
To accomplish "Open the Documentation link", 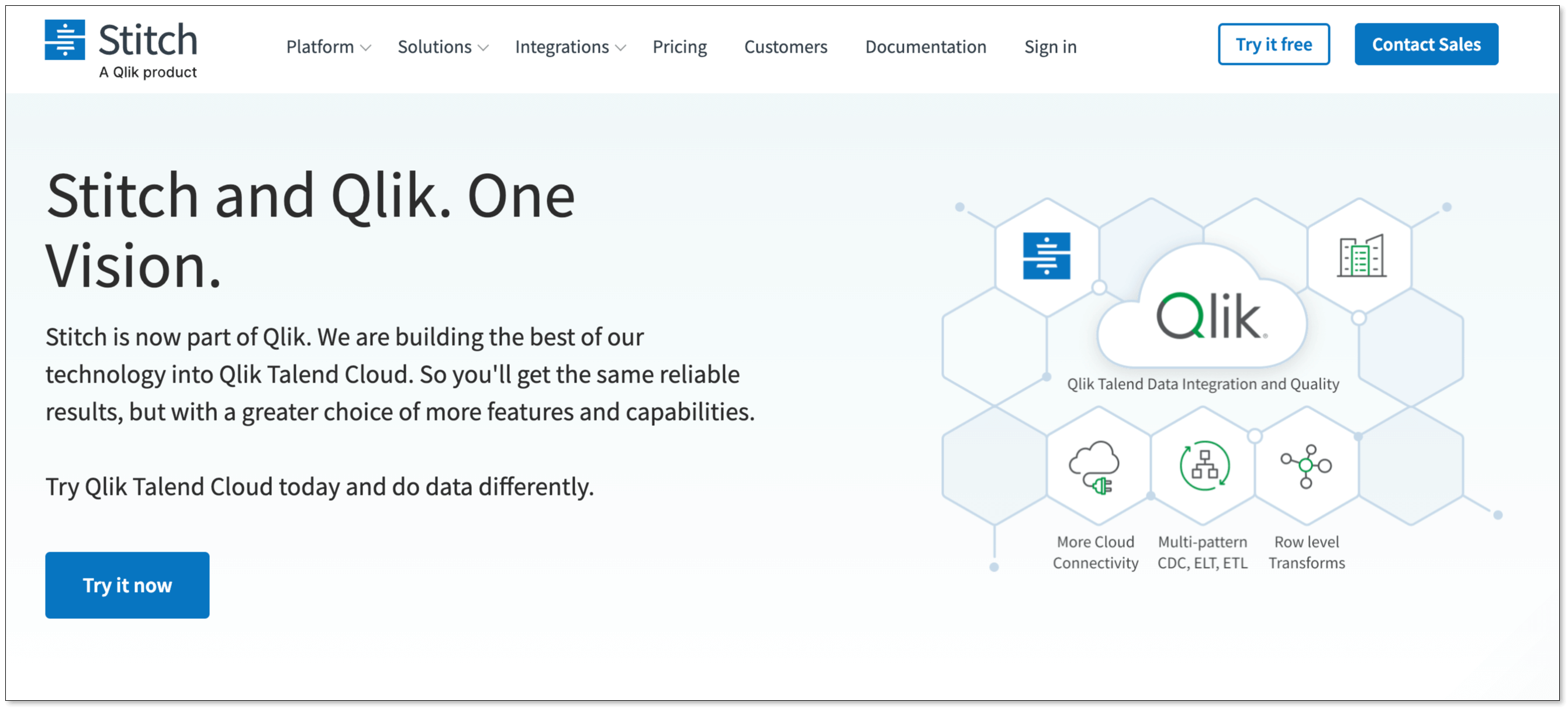I will click(x=925, y=47).
